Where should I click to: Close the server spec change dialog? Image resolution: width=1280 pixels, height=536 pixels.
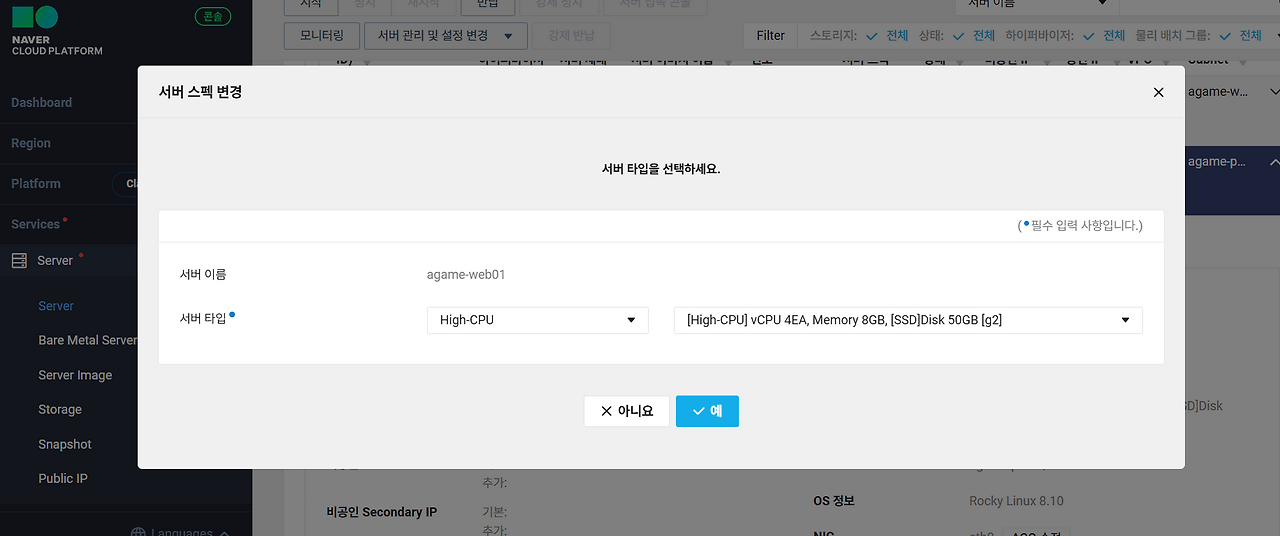[1158, 92]
